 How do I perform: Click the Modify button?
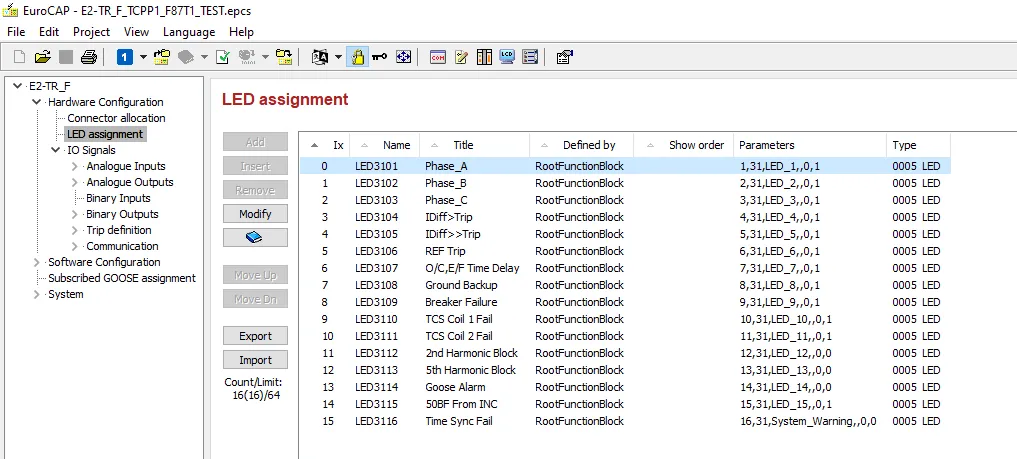[255, 214]
